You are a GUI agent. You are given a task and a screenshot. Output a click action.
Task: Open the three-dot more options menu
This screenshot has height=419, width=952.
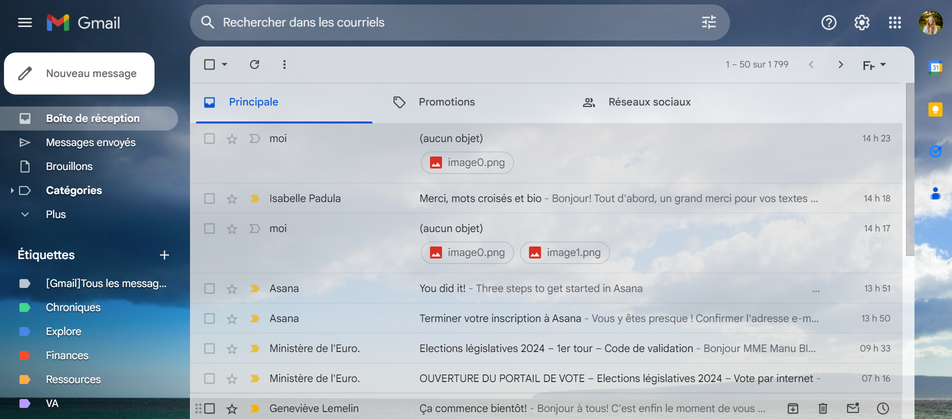click(284, 65)
